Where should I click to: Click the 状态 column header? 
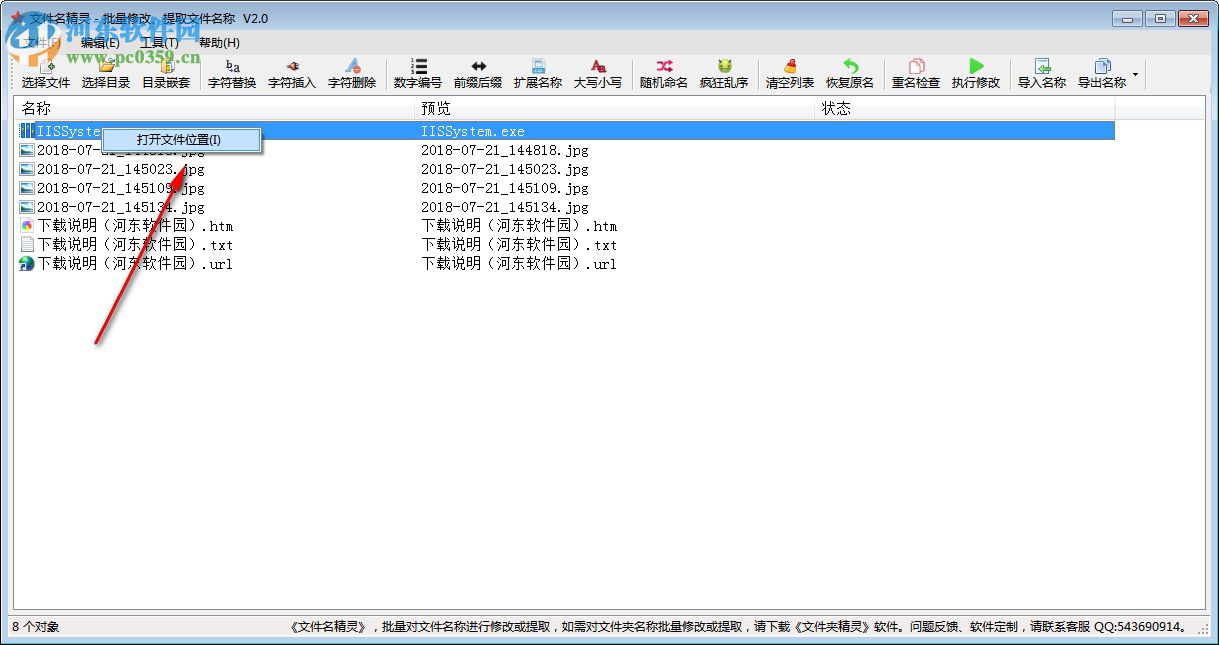point(965,108)
